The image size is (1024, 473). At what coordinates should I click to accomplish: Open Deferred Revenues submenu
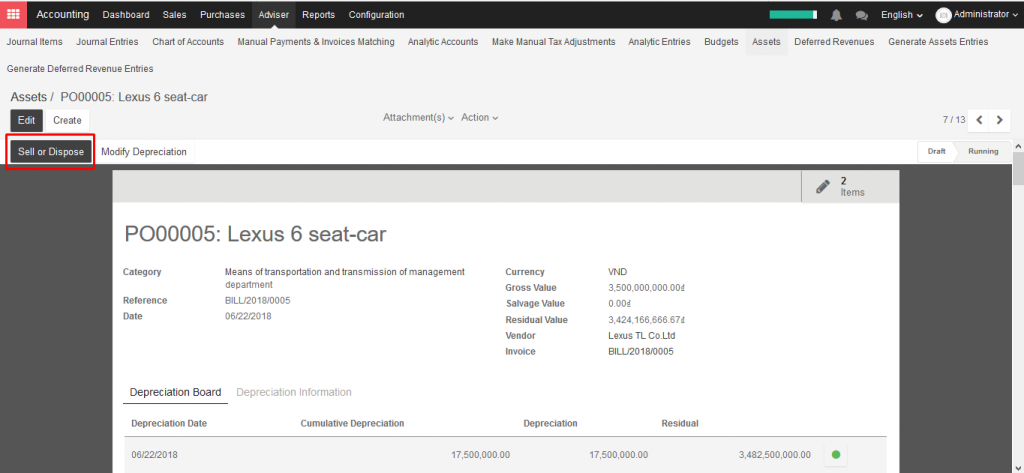[834, 42]
